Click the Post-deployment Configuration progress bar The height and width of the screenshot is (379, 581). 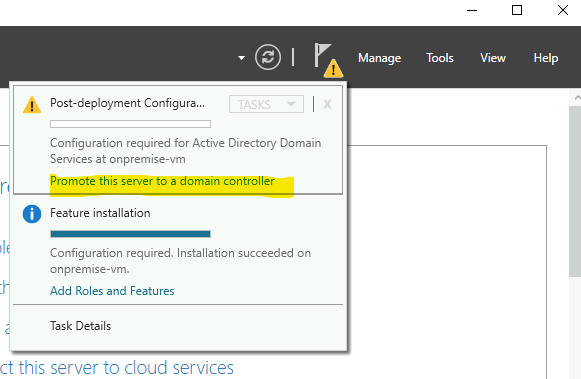[x=130, y=124]
